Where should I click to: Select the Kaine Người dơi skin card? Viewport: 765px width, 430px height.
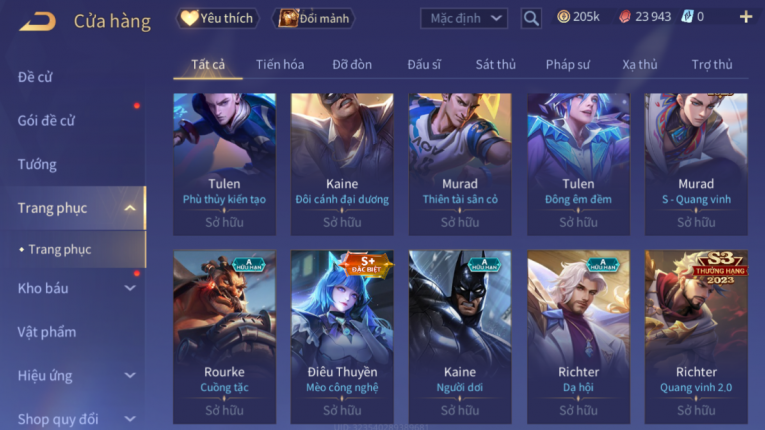point(460,337)
